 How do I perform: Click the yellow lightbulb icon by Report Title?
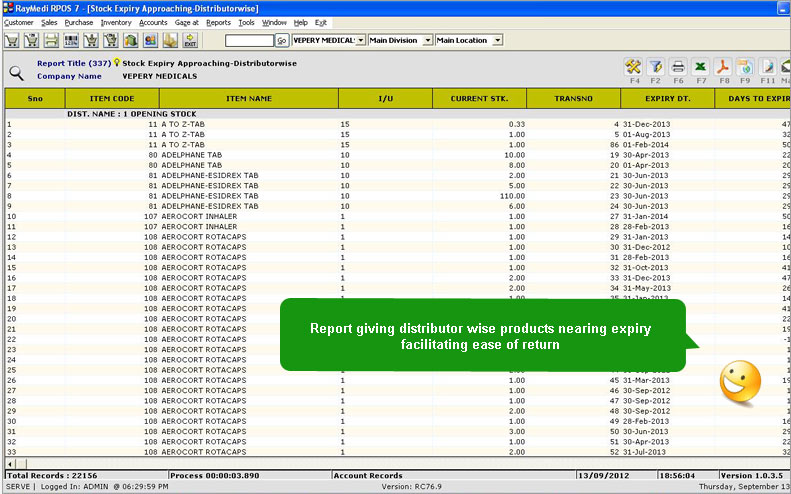point(117,63)
